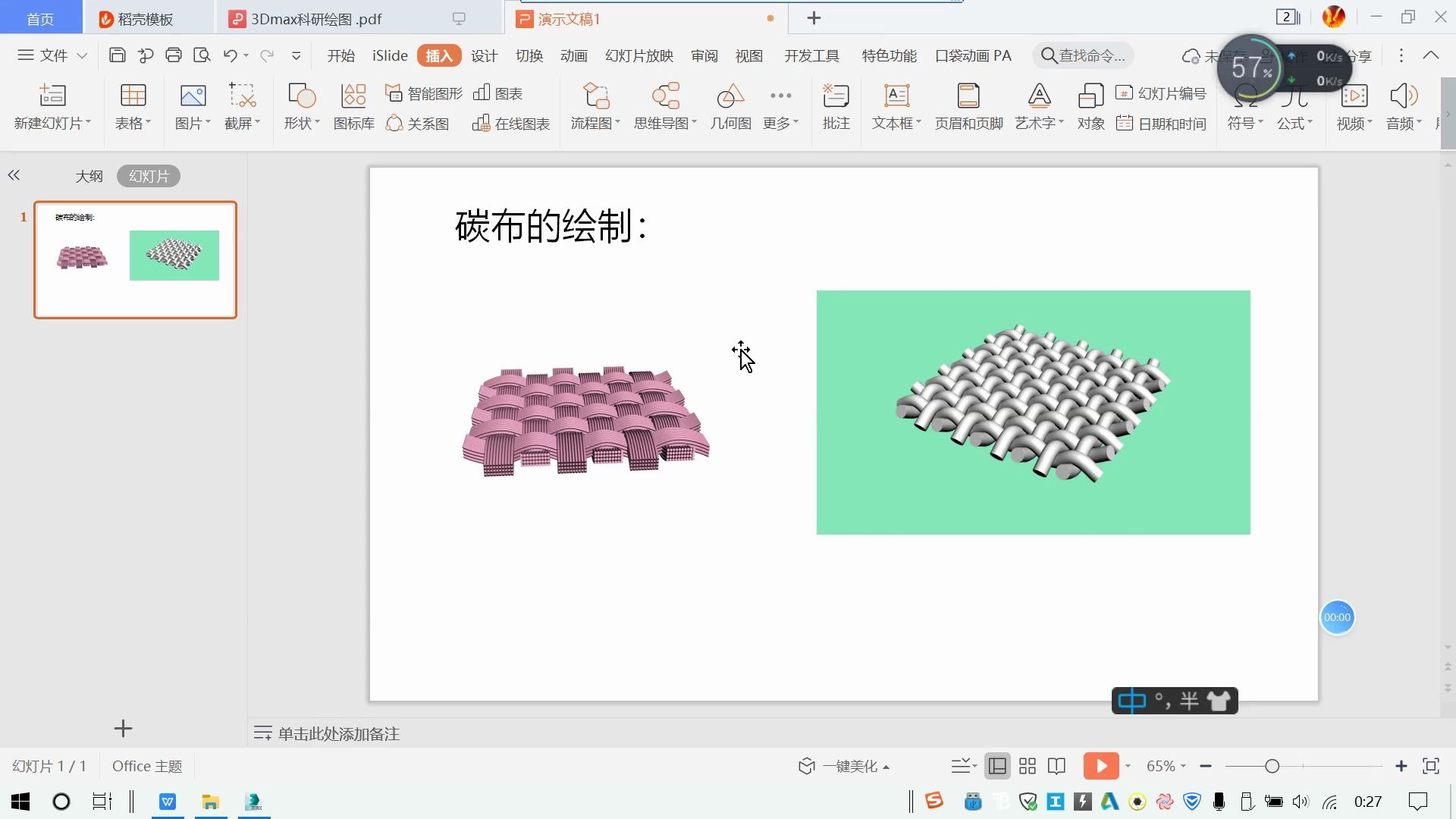Switch to the 插入 ribbon tab
This screenshot has width=1456, height=819.
coord(440,55)
